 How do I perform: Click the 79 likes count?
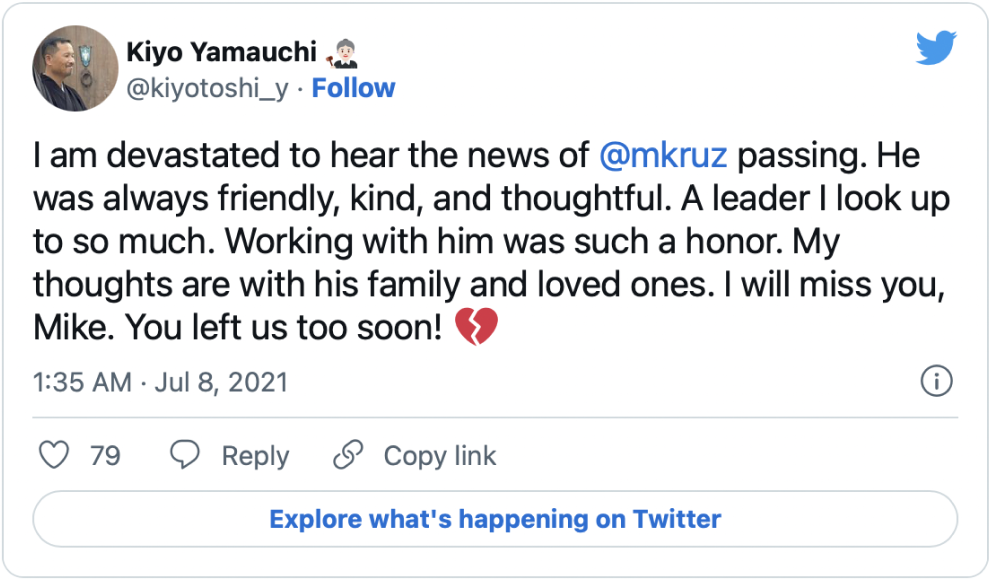click(105, 456)
